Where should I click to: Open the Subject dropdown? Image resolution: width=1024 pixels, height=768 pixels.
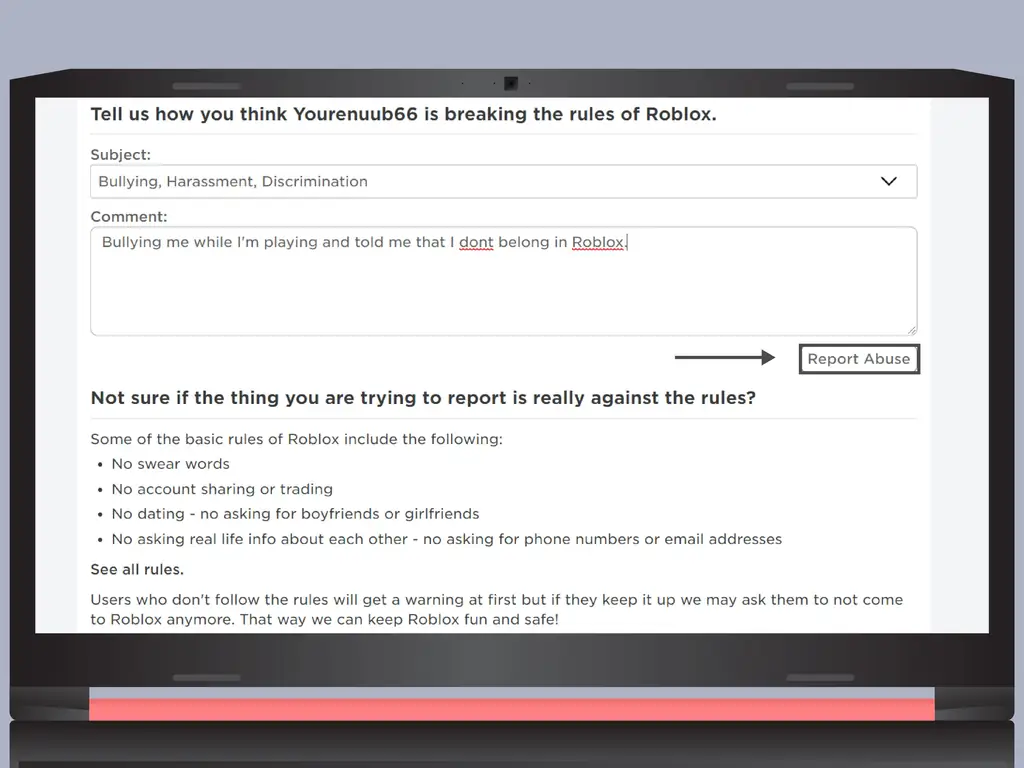tap(504, 182)
